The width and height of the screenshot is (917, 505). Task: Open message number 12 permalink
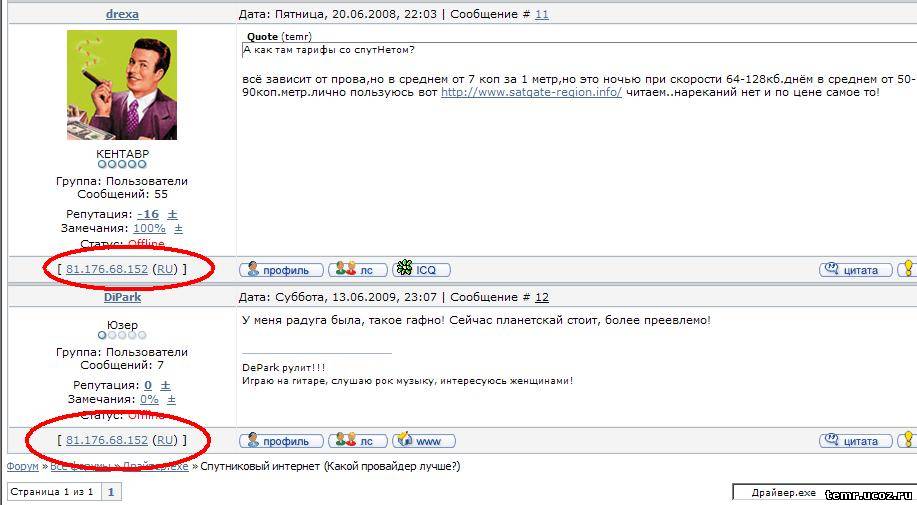point(542,297)
